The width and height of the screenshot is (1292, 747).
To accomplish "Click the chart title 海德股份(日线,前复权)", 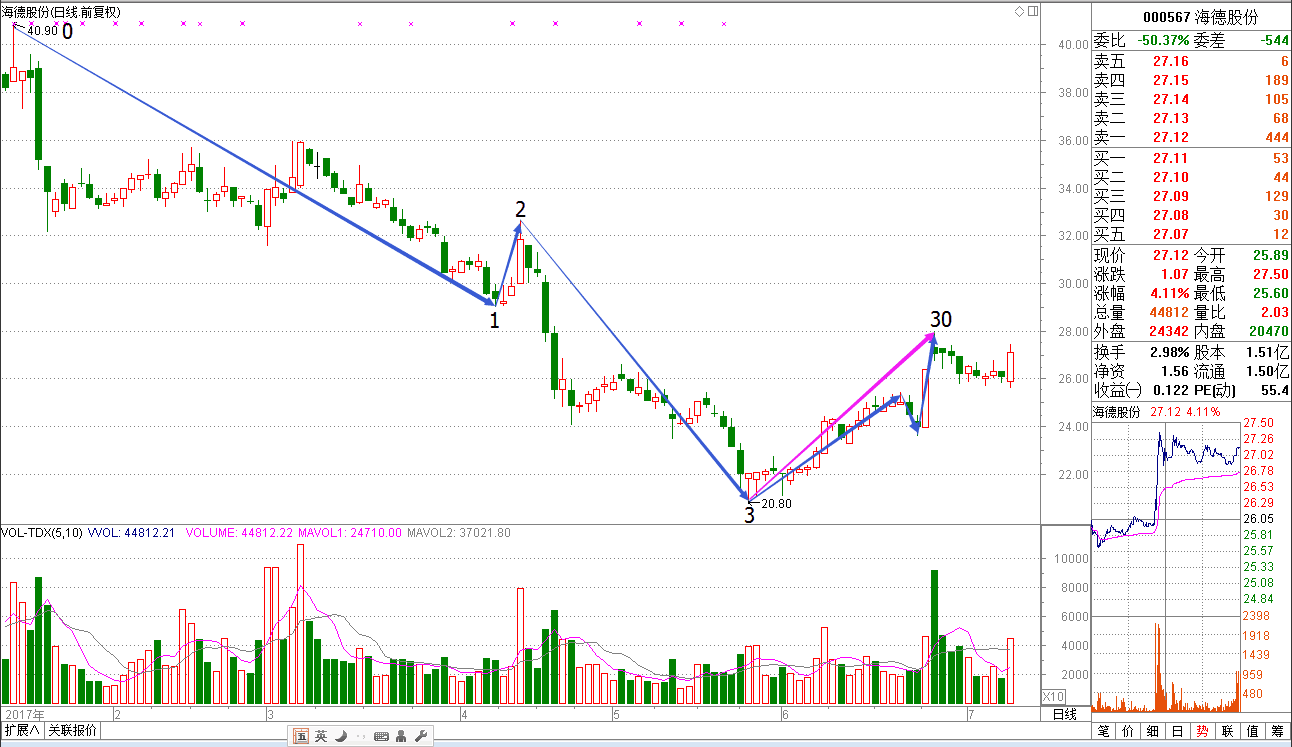I will click(x=61, y=12).
